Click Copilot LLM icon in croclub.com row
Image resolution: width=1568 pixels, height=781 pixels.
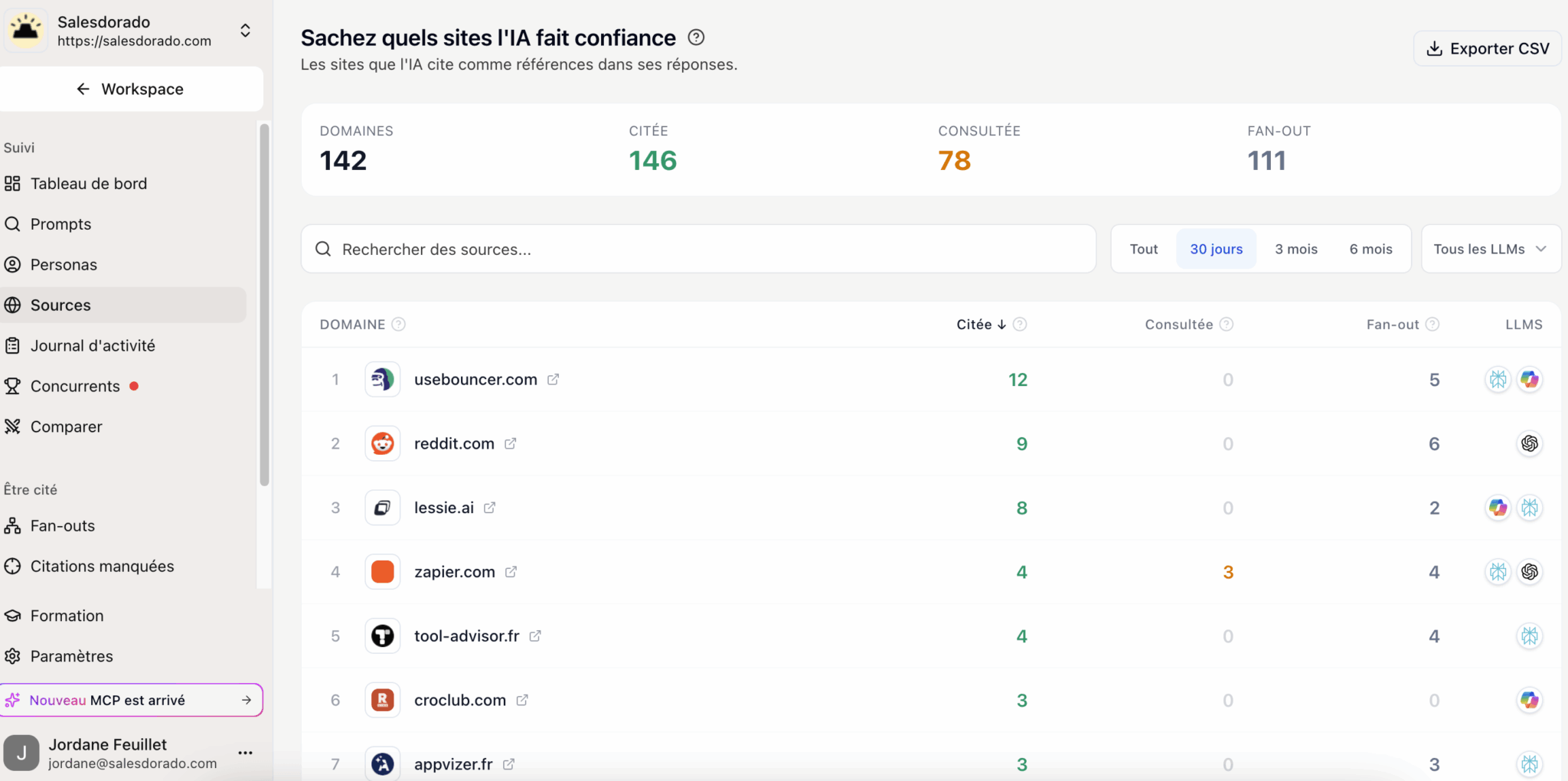tap(1529, 700)
